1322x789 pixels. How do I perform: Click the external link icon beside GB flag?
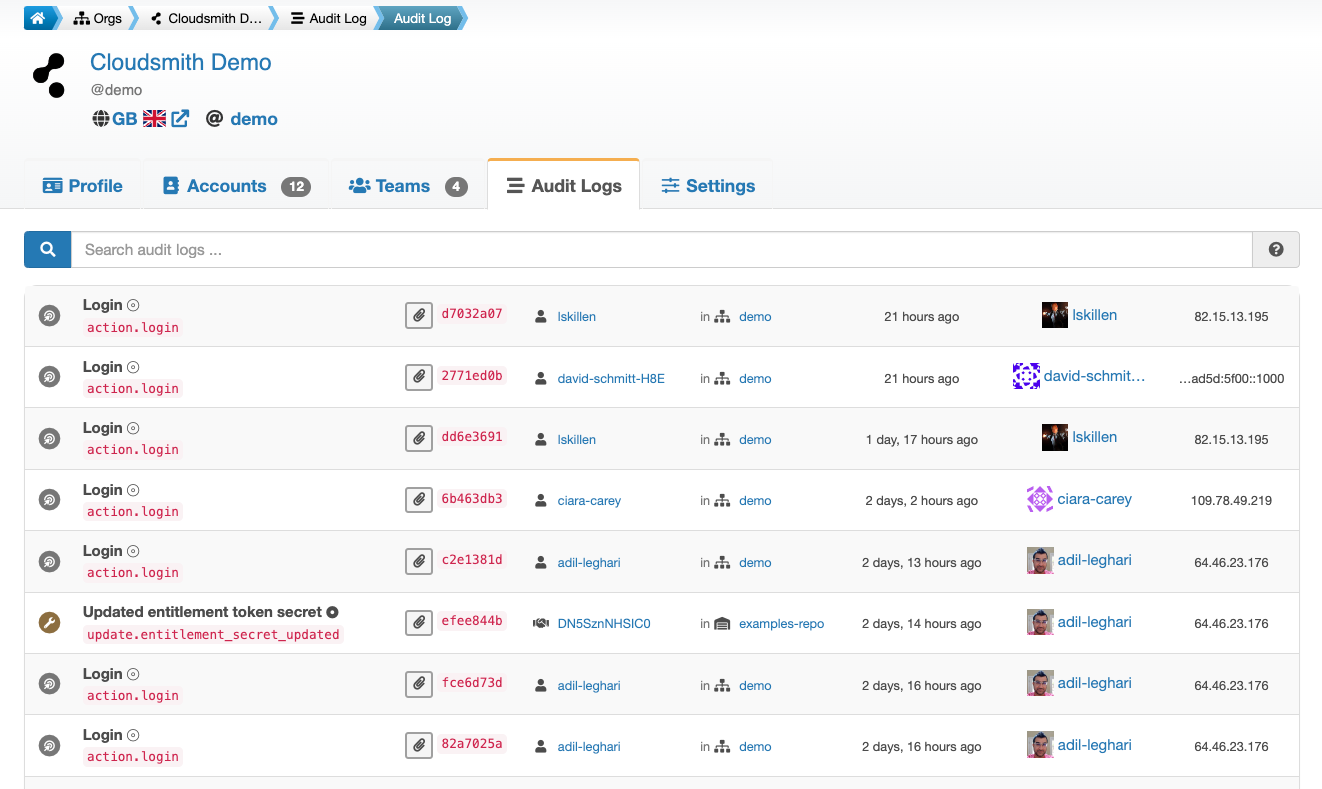tap(180, 118)
